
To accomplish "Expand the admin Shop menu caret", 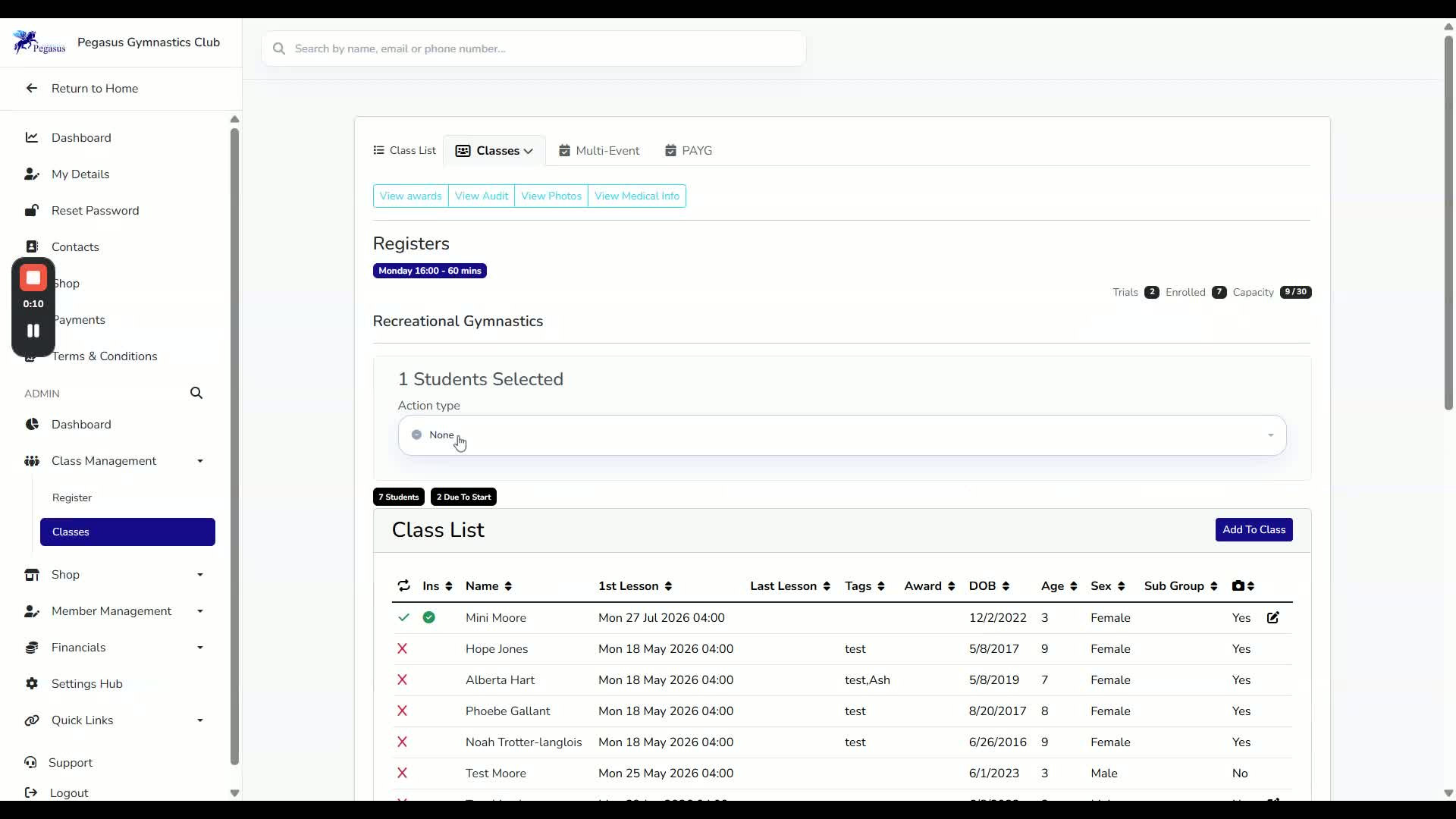I will (x=200, y=575).
